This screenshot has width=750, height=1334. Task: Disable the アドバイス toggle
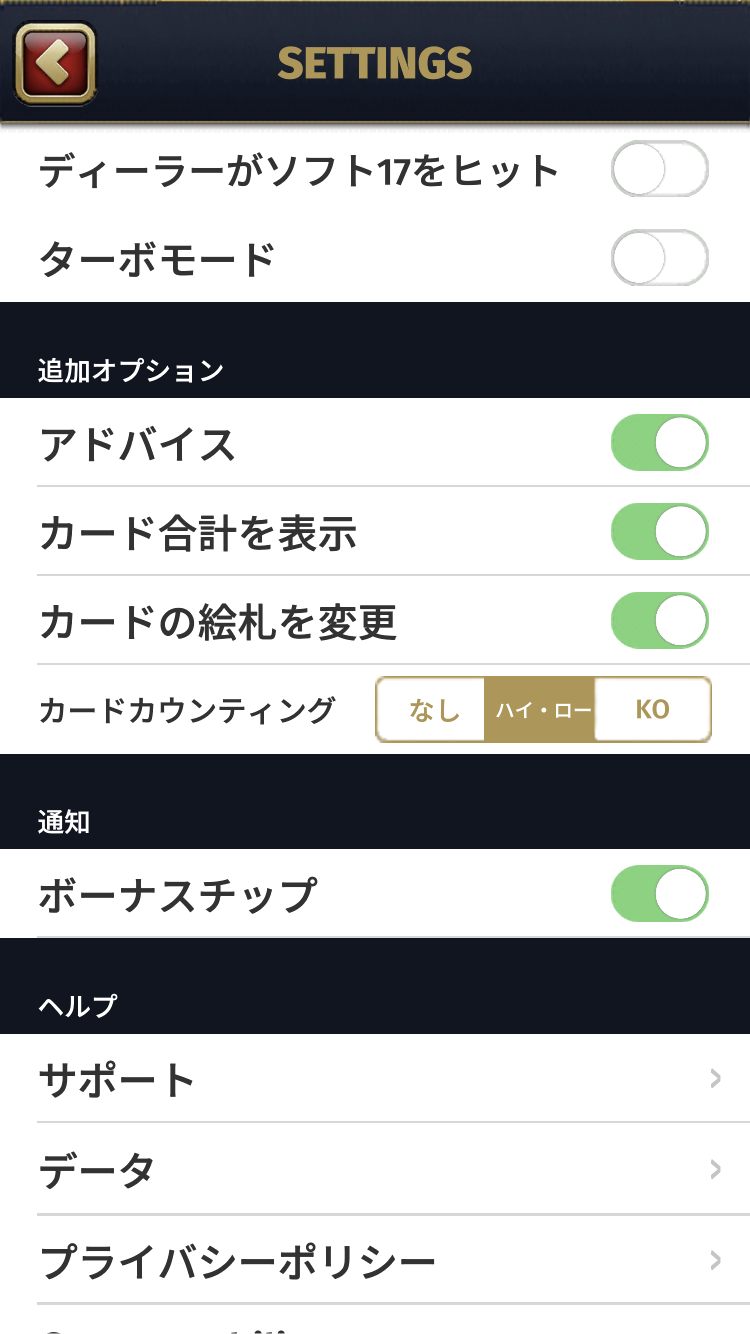click(x=659, y=442)
